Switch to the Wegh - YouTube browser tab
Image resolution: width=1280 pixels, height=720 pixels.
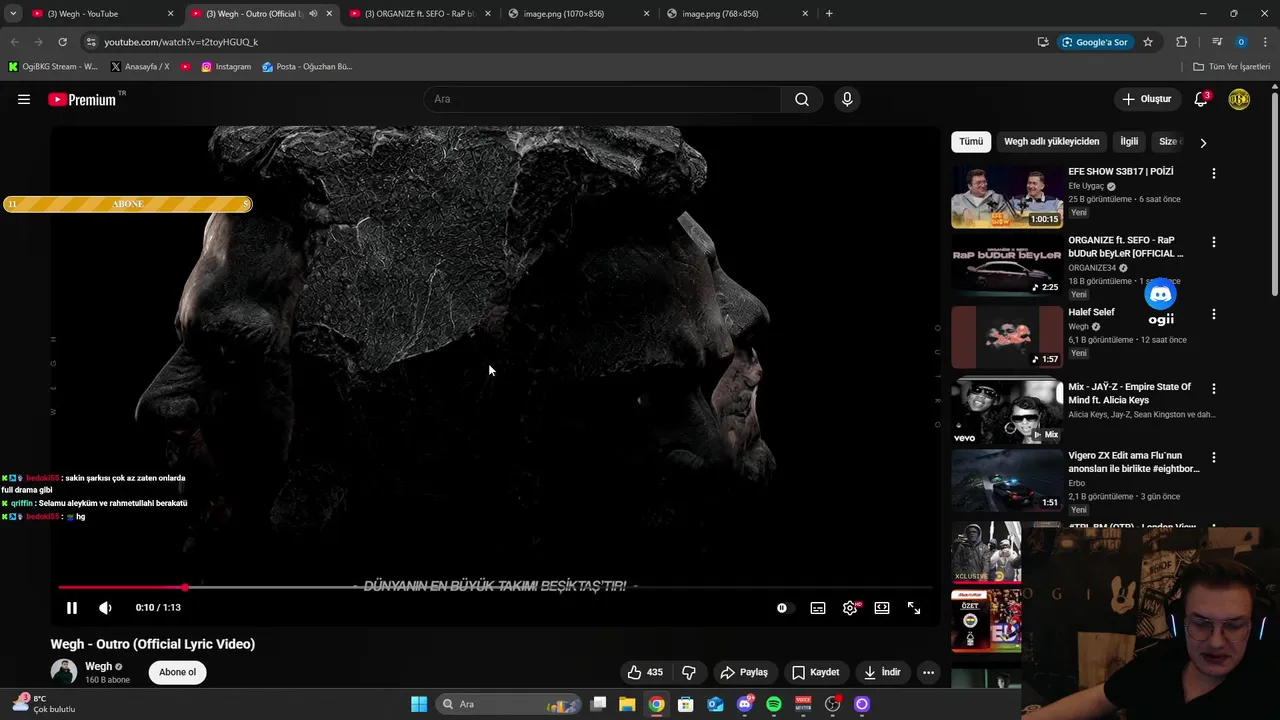click(100, 14)
